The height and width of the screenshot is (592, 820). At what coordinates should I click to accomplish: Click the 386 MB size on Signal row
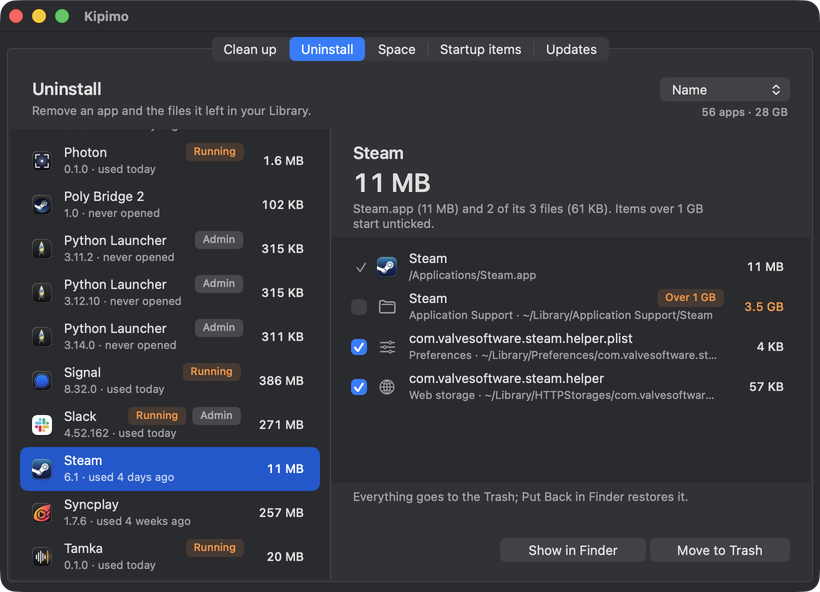(281, 381)
